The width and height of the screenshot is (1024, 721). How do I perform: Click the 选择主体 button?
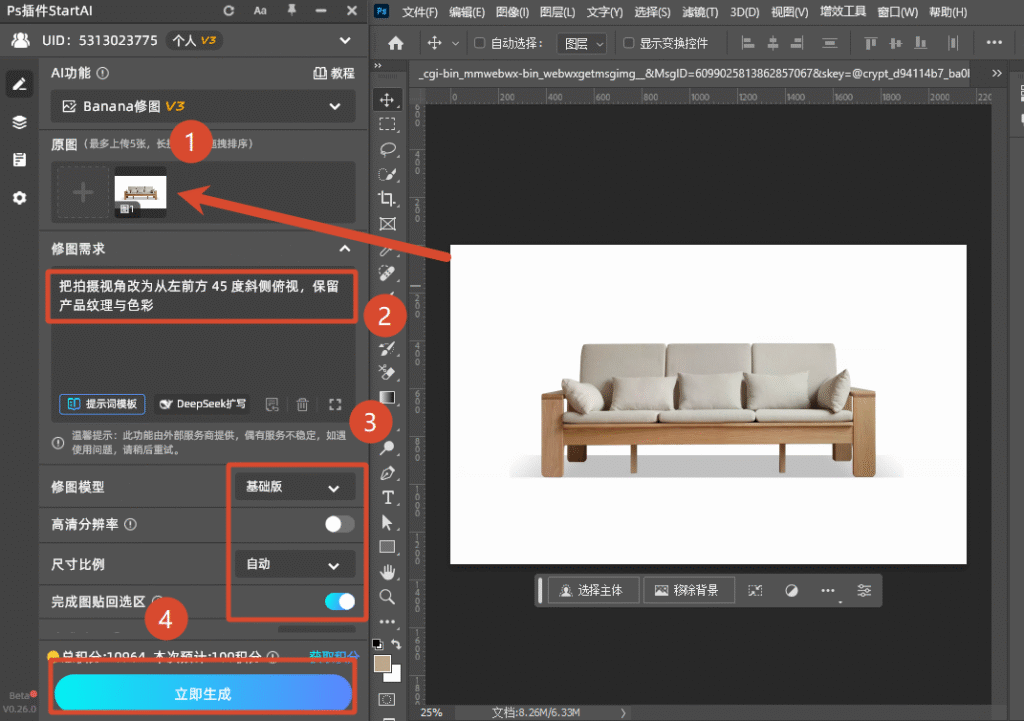(592, 590)
